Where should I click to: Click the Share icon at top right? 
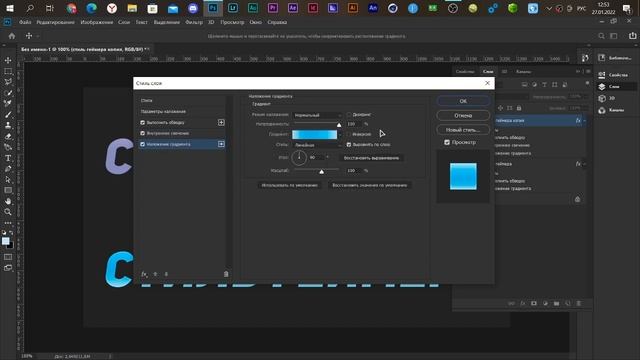click(632, 36)
